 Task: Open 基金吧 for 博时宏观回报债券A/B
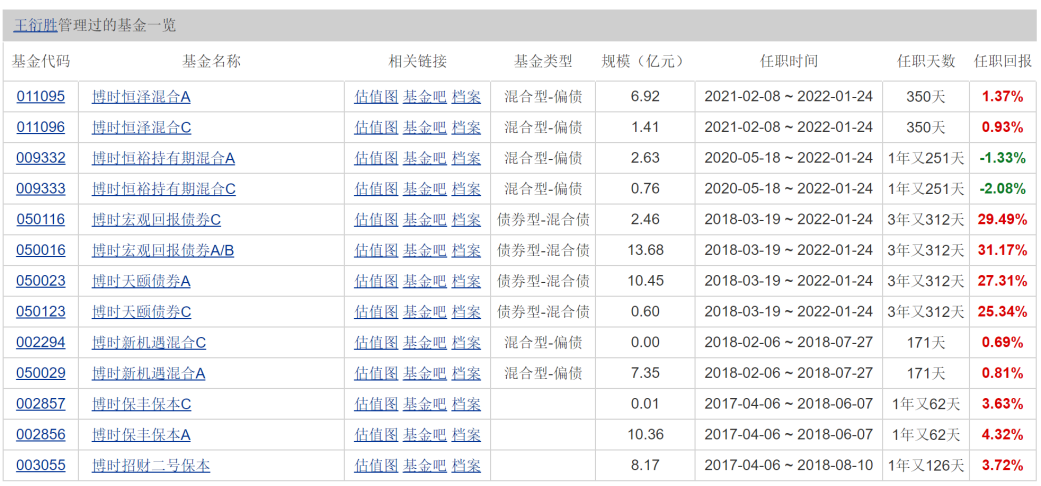pyautogui.click(x=425, y=250)
